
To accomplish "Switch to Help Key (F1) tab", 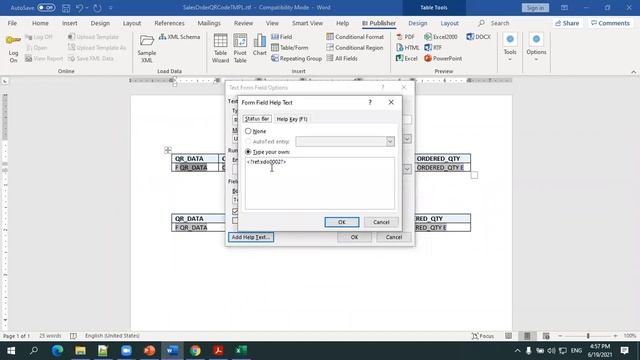I will click(x=292, y=119).
